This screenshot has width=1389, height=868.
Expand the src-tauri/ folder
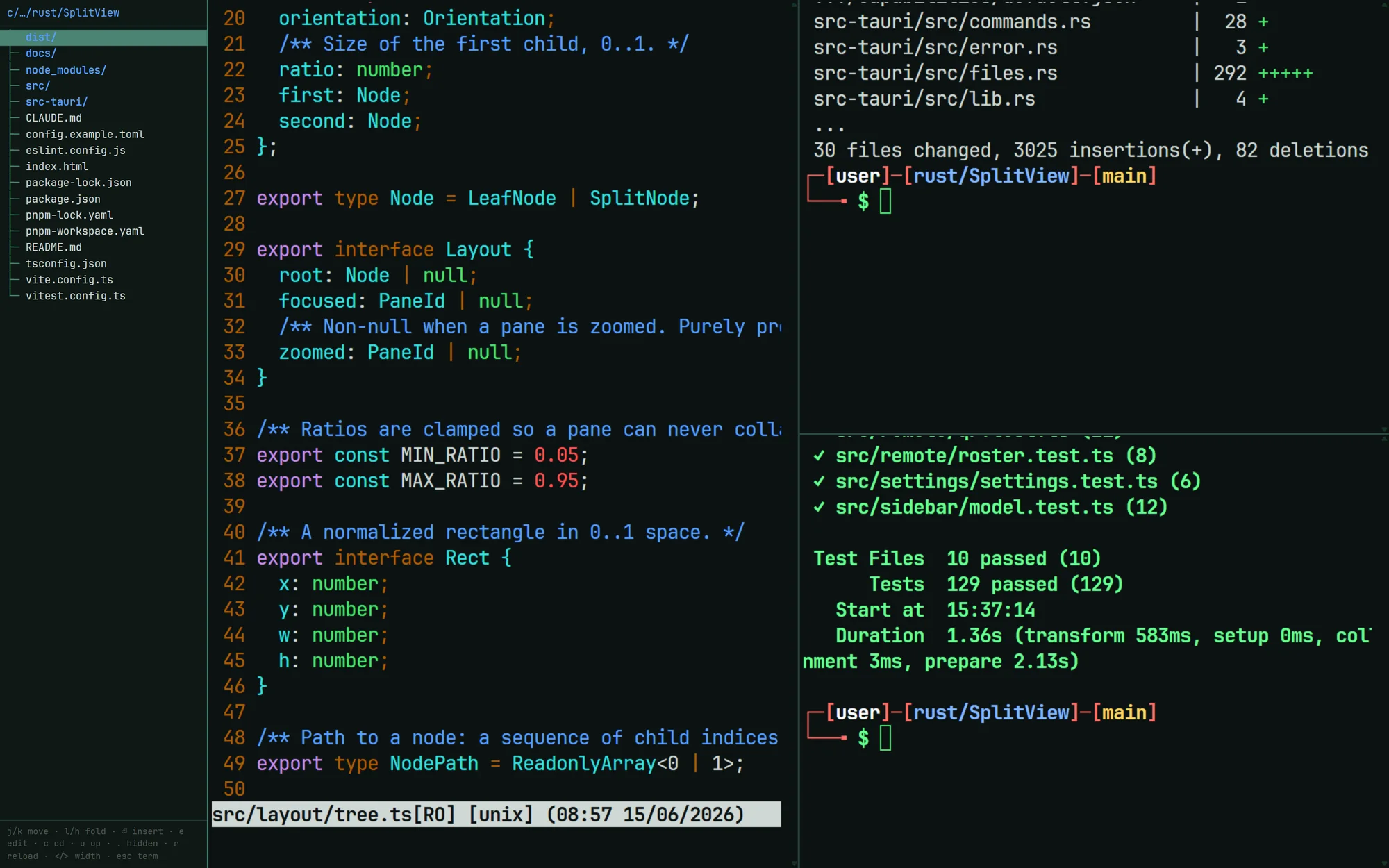[x=56, y=102]
